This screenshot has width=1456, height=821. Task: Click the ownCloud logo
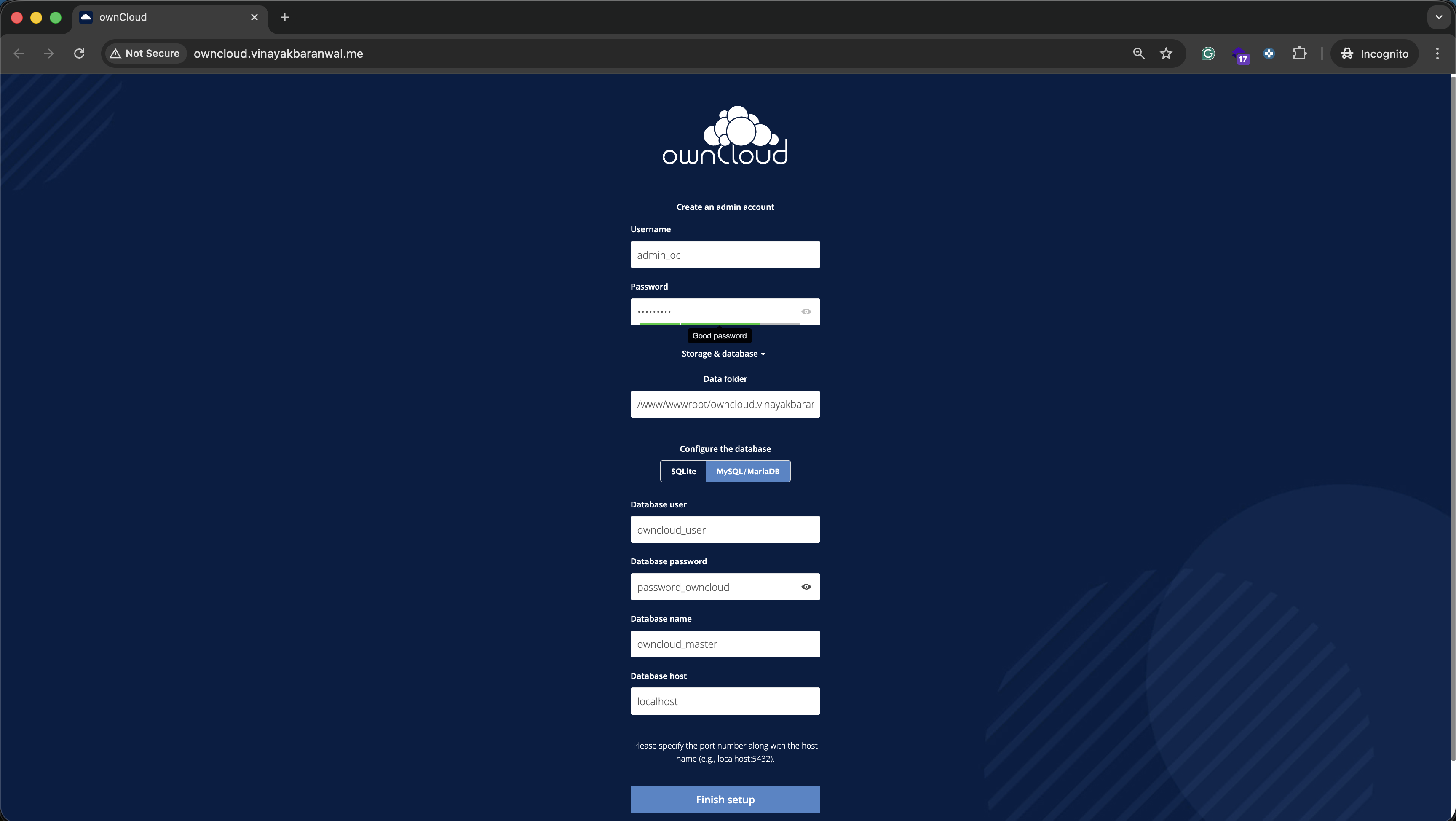[725, 136]
